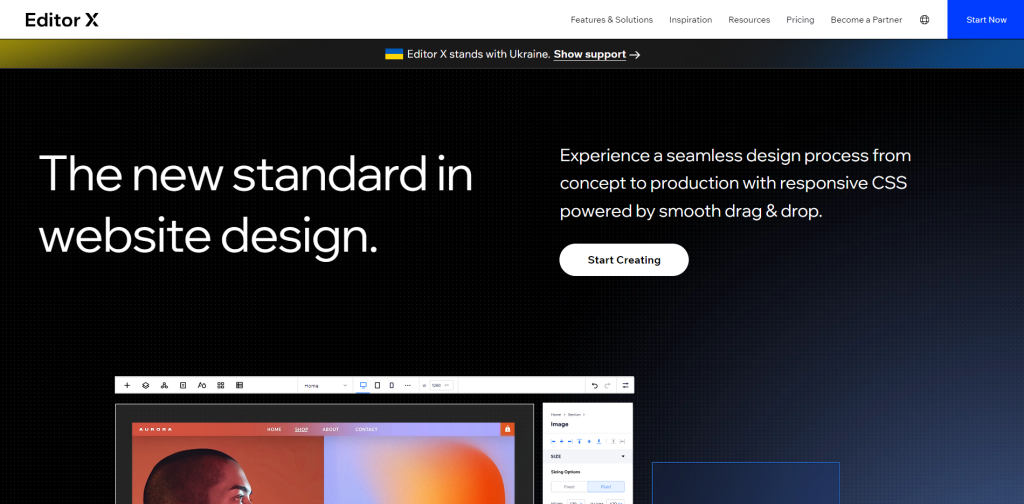The height and width of the screenshot is (504, 1024).
Task: Click the Image heading in inspector
Action: pyautogui.click(x=560, y=424)
